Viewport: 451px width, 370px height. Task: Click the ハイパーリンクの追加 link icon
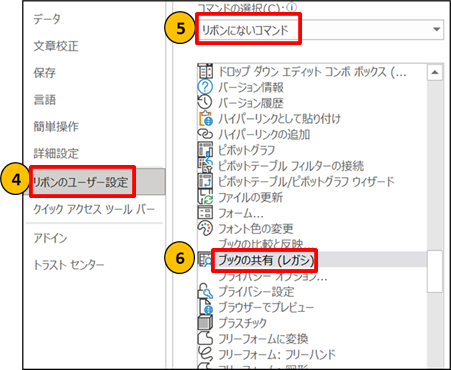click(205, 134)
